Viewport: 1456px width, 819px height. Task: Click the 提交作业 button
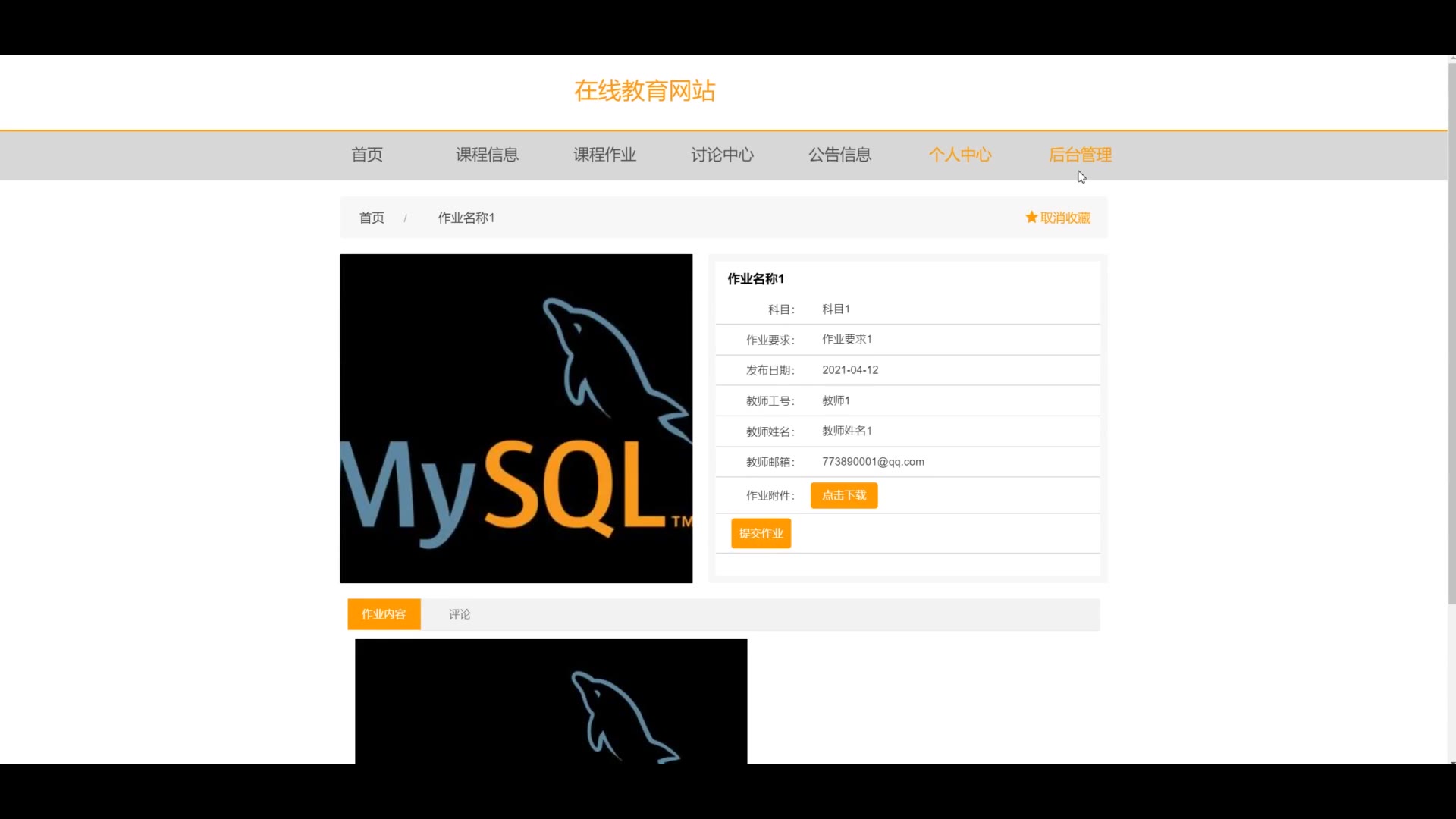click(x=761, y=533)
